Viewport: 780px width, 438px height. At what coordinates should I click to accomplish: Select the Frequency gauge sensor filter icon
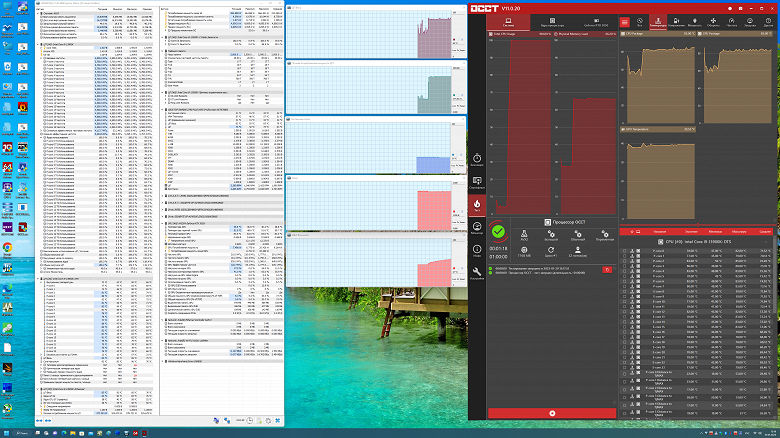click(731, 22)
